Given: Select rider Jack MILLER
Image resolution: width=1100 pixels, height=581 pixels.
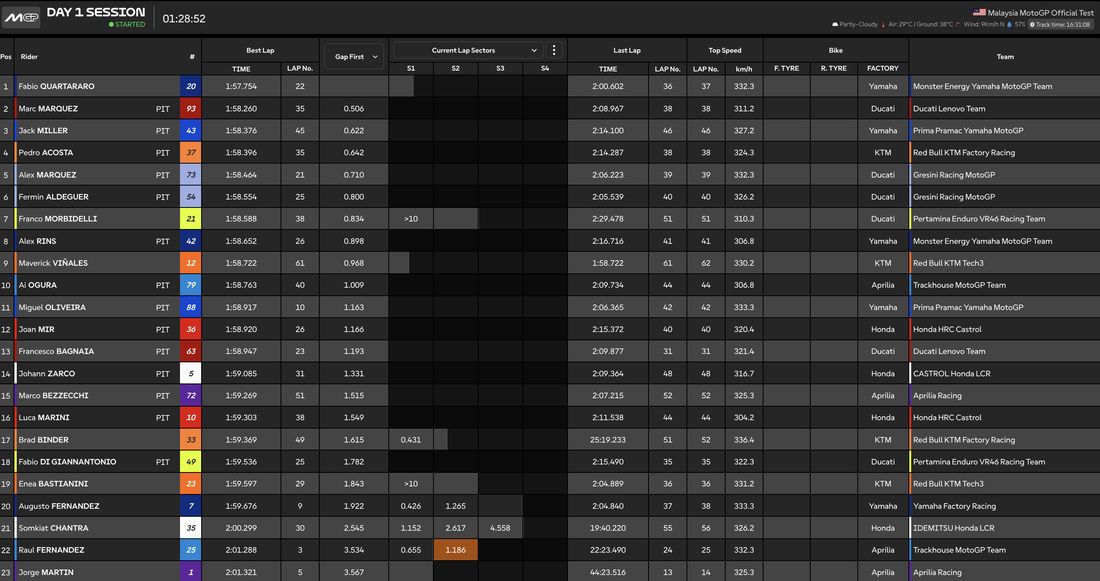Looking at the screenshot, I should click(43, 131).
